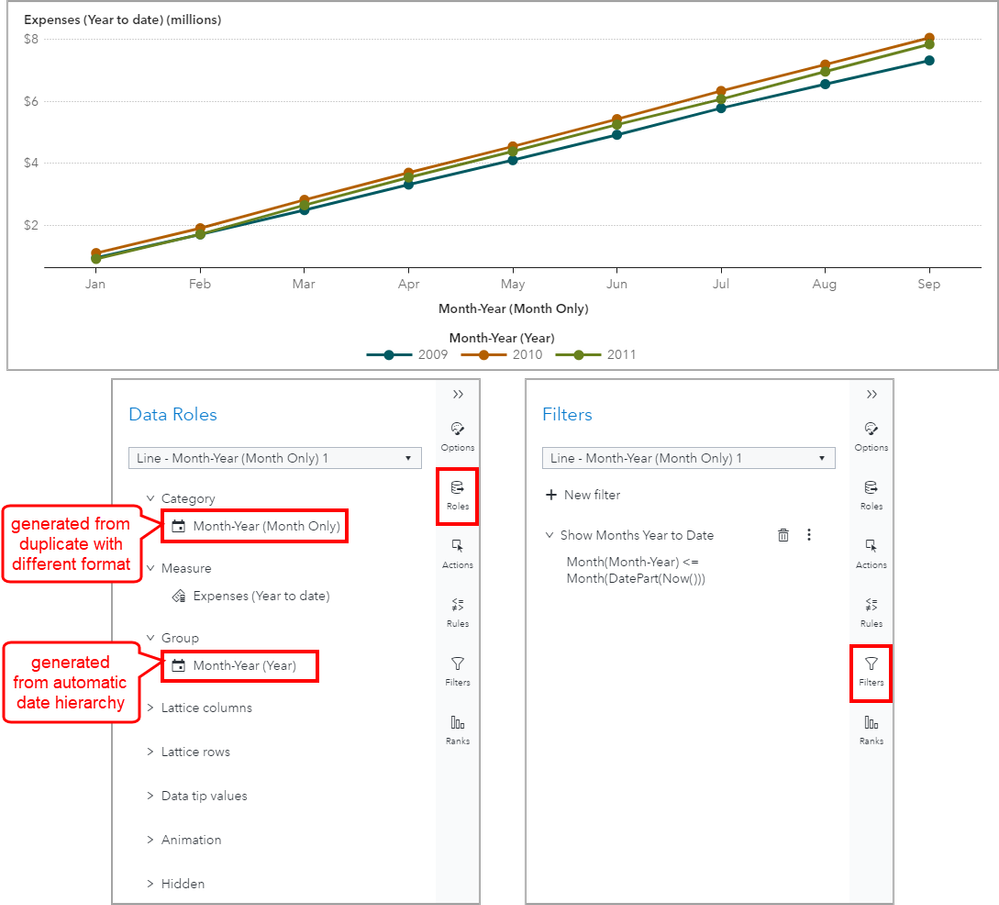This screenshot has height=905, width=999.
Task: Click the New filter link
Action: (x=592, y=495)
